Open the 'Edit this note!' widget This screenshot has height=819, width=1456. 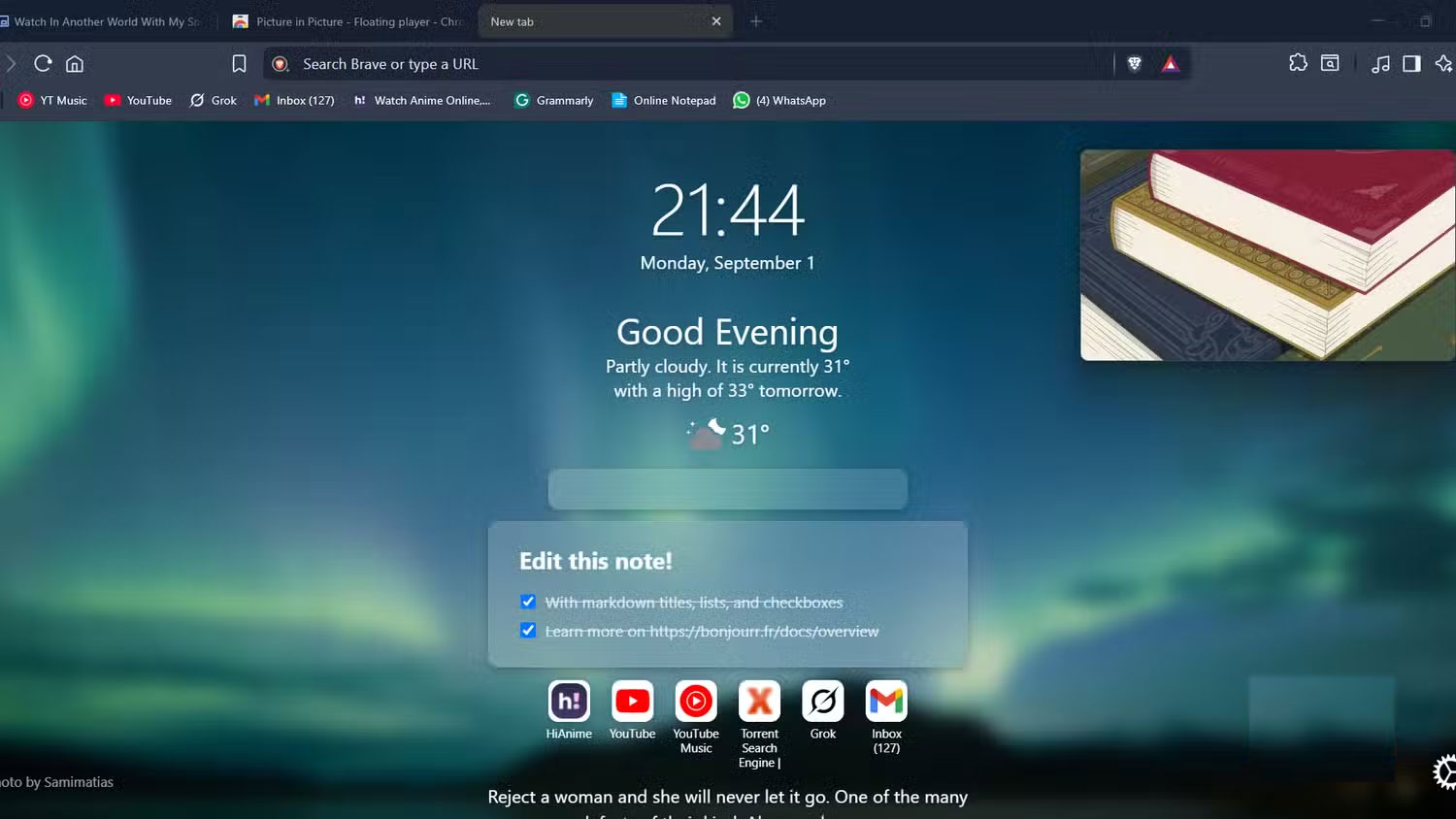coord(595,561)
